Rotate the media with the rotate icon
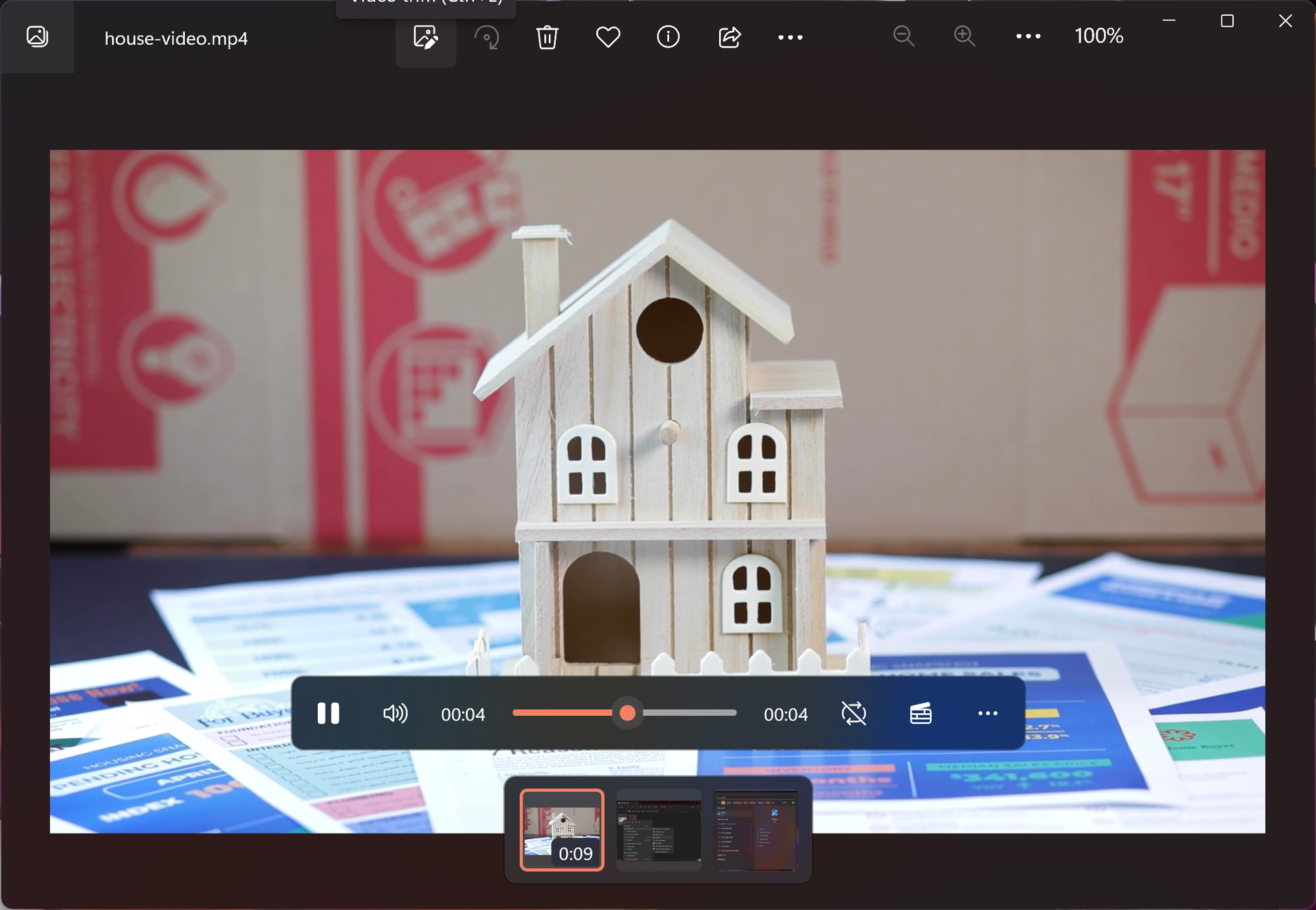The width and height of the screenshot is (1316, 910). (x=487, y=37)
